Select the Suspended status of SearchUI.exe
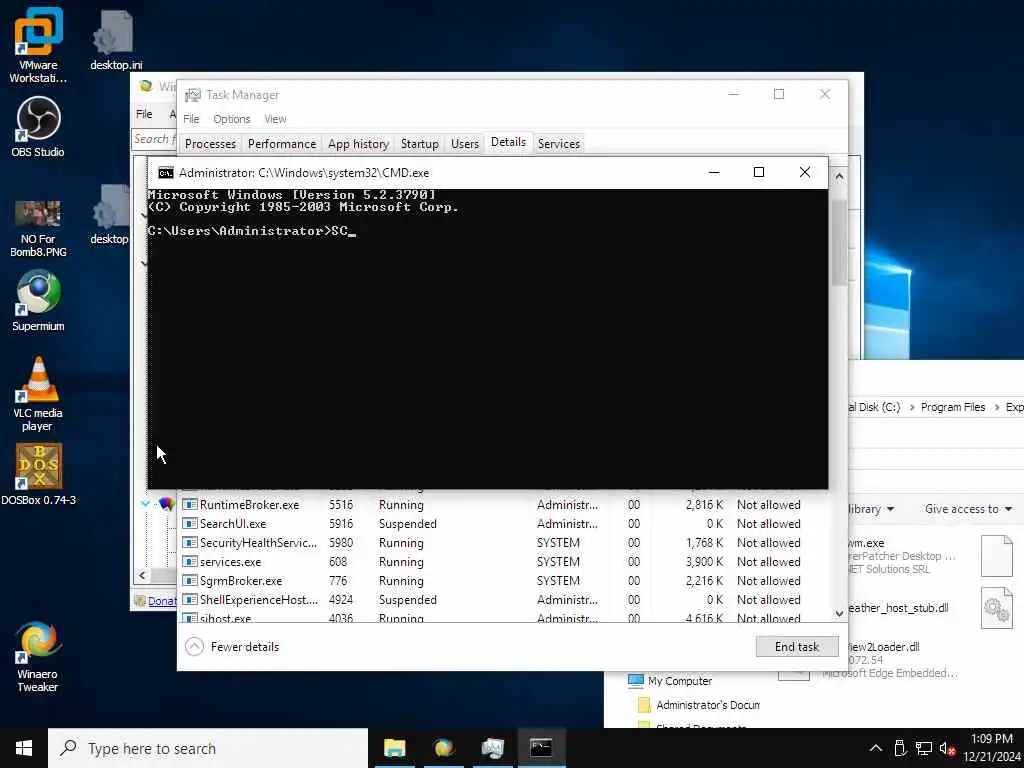This screenshot has width=1024, height=768. coord(408,524)
